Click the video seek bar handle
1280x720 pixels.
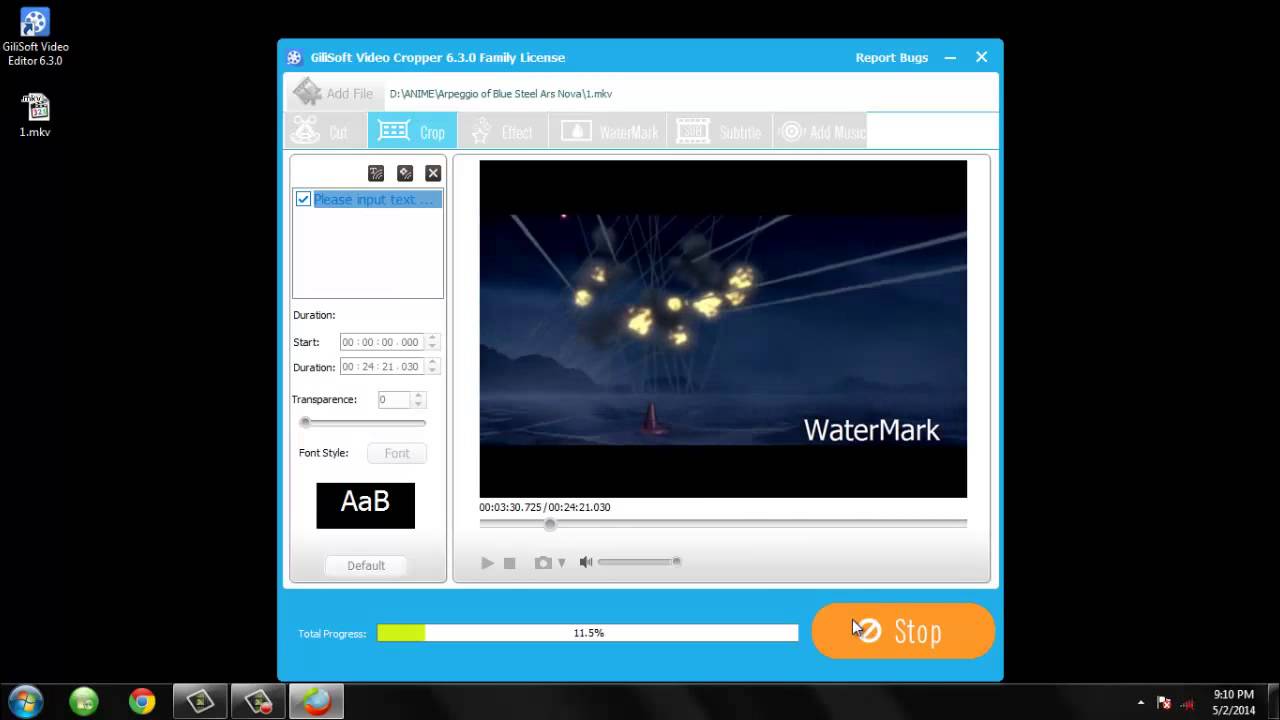(x=549, y=524)
